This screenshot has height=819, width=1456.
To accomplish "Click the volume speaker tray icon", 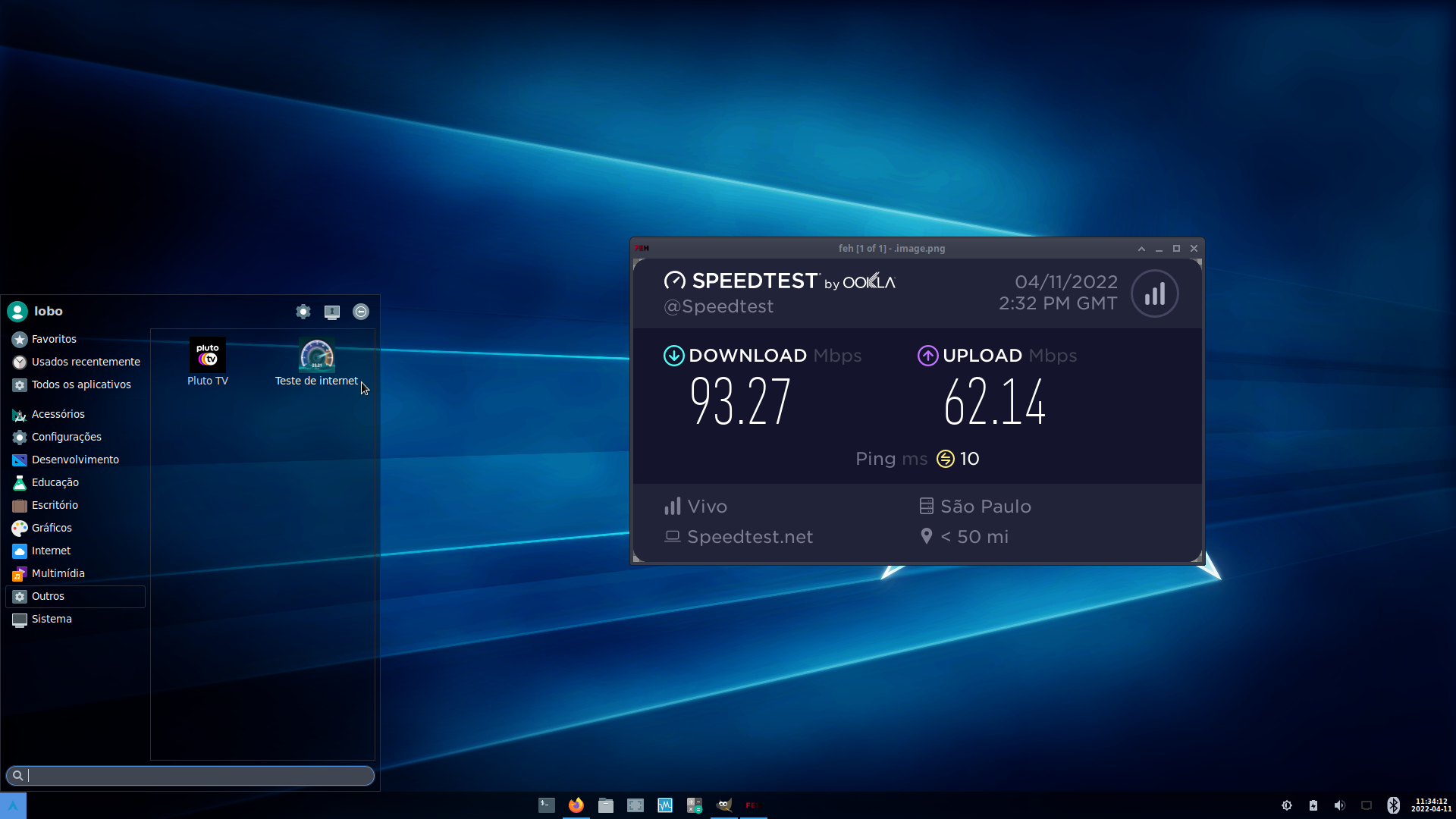I will tap(1340, 805).
